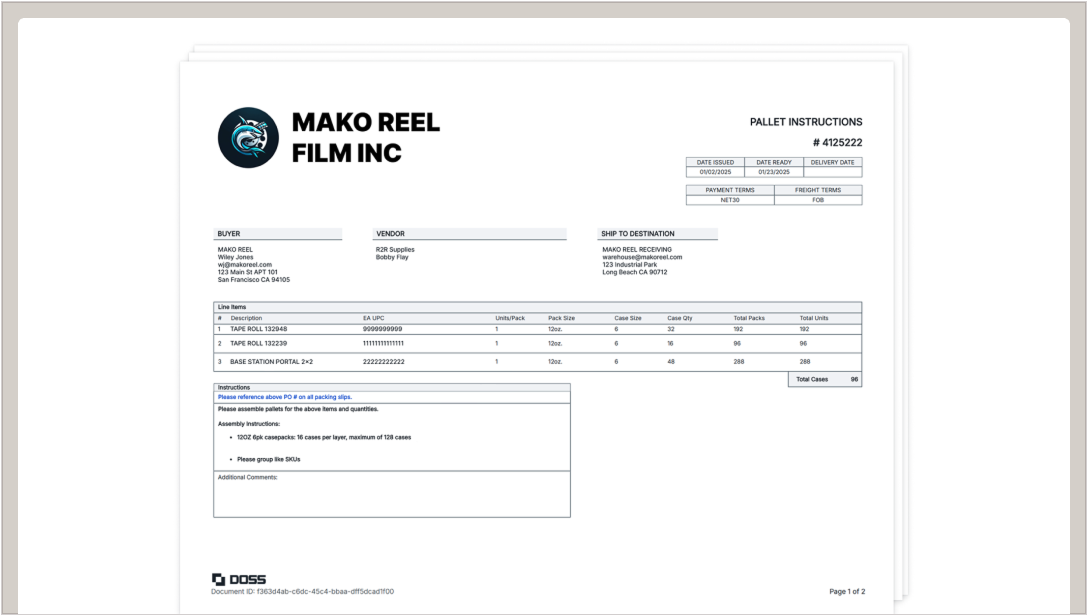Click the Mako Reel shark logo
The height and width of the screenshot is (615, 1087).
coord(248,138)
